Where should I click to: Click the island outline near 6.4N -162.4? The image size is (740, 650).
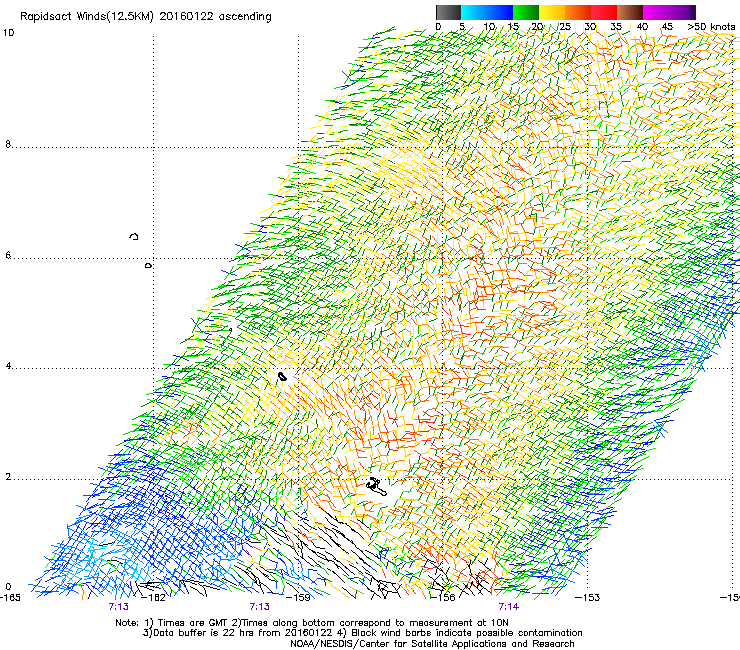pyautogui.click(x=134, y=236)
